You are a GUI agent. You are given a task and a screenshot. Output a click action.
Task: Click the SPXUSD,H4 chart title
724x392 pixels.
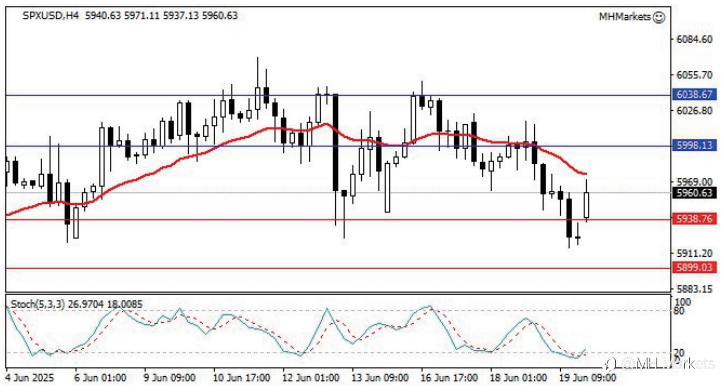pyautogui.click(x=51, y=16)
